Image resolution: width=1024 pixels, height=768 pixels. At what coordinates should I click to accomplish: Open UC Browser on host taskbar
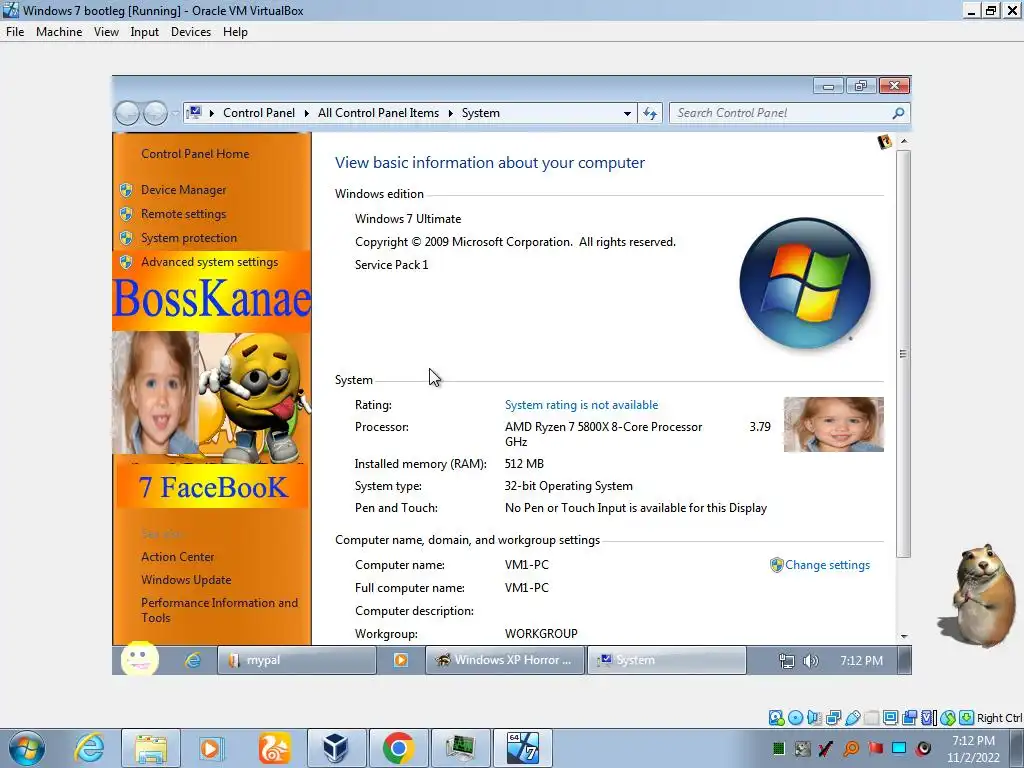tap(274, 748)
